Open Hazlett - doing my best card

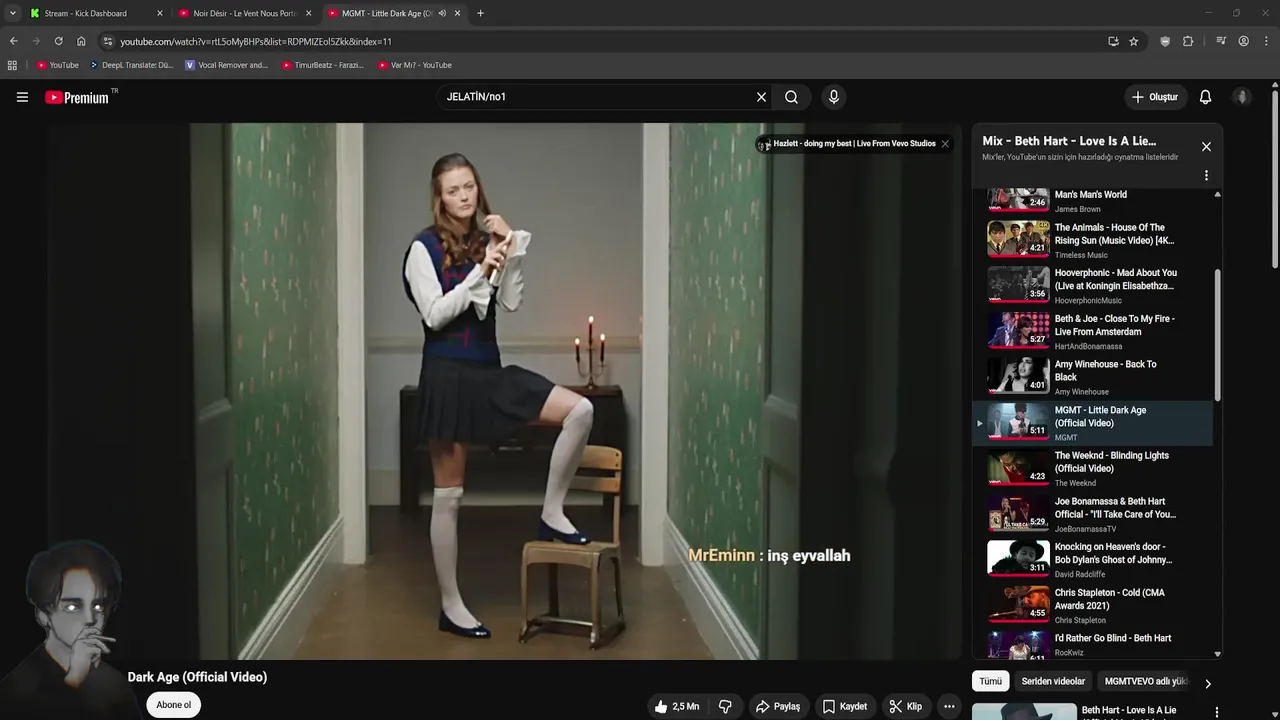846,143
